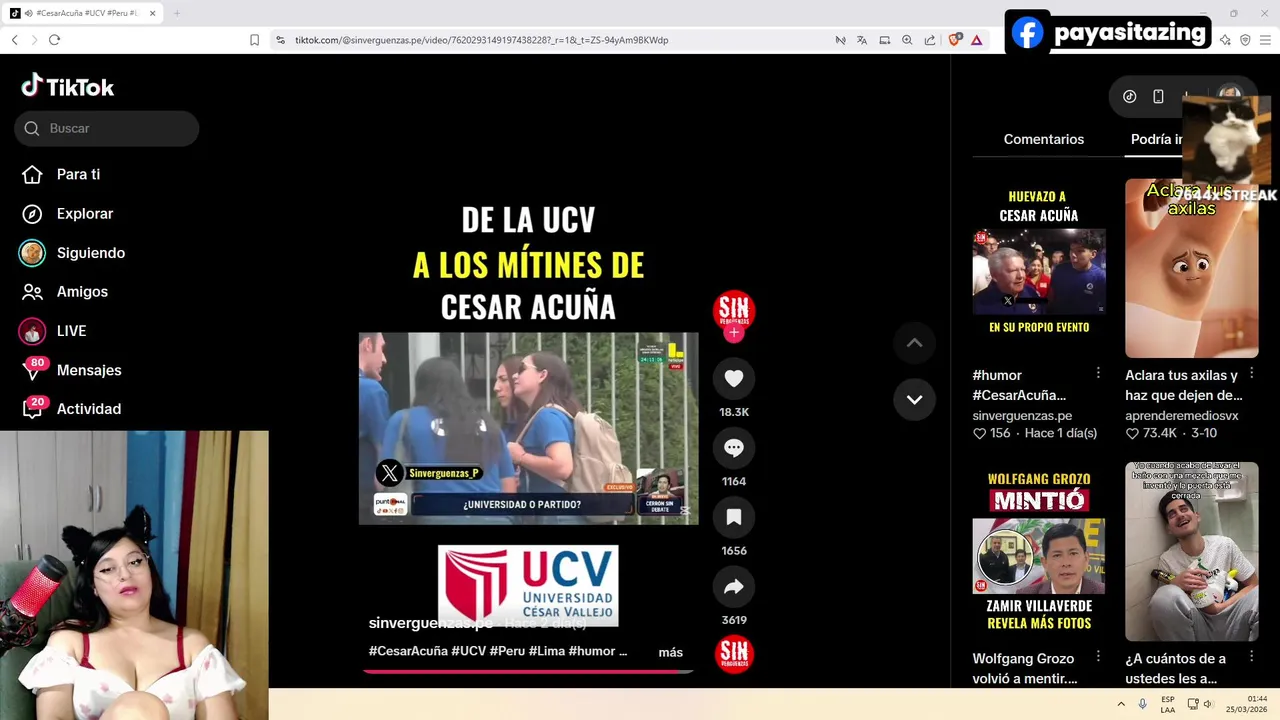The image size is (1280, 720).
Task: Like the axilas video showing 73.4K likes
Action: (1132, 434)
